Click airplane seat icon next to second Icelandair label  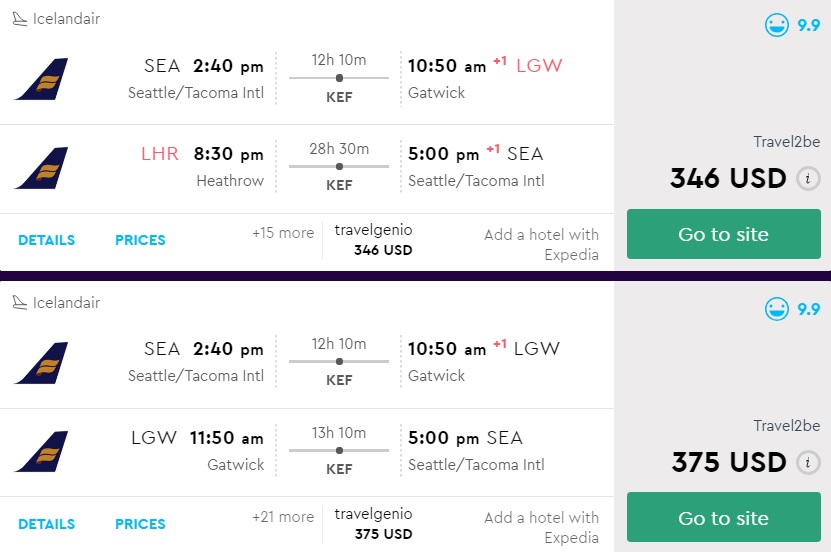[x=19, y=303]
